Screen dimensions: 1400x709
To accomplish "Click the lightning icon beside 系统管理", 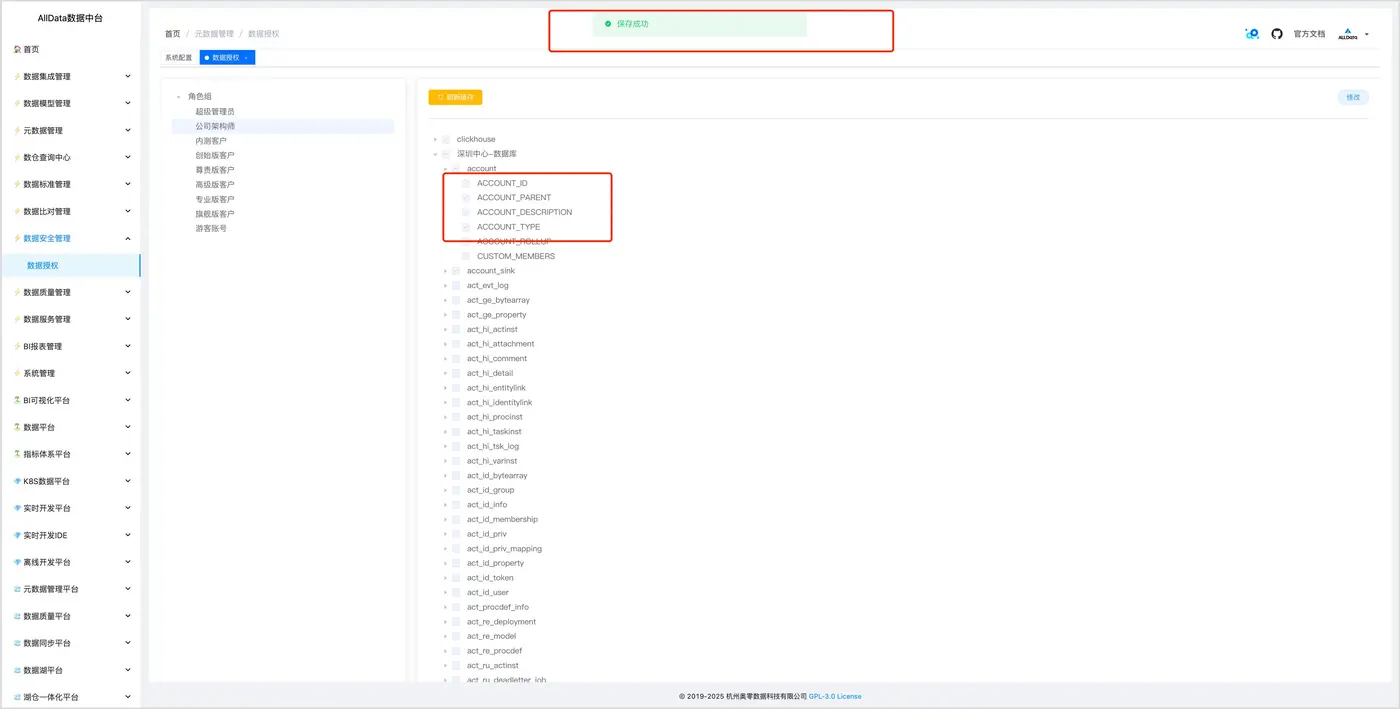I will click(x=17, y=373).
